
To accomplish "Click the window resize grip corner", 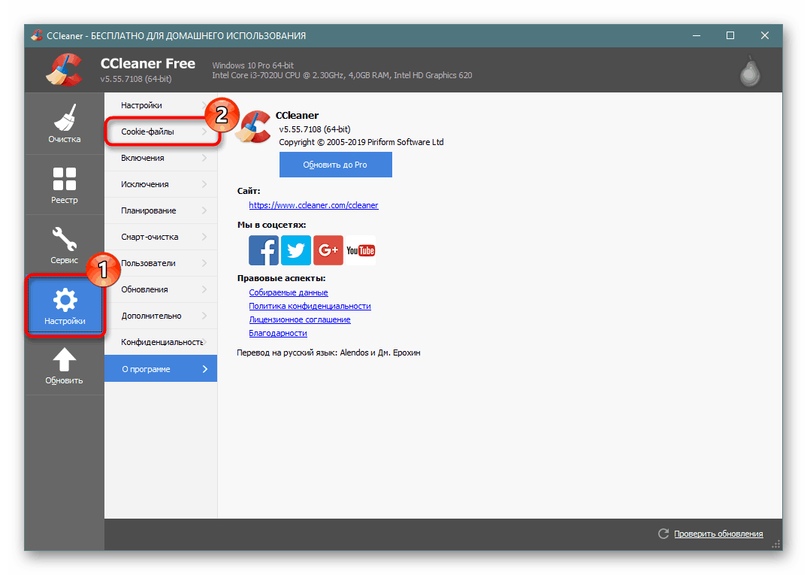I will tap(776, 545).
